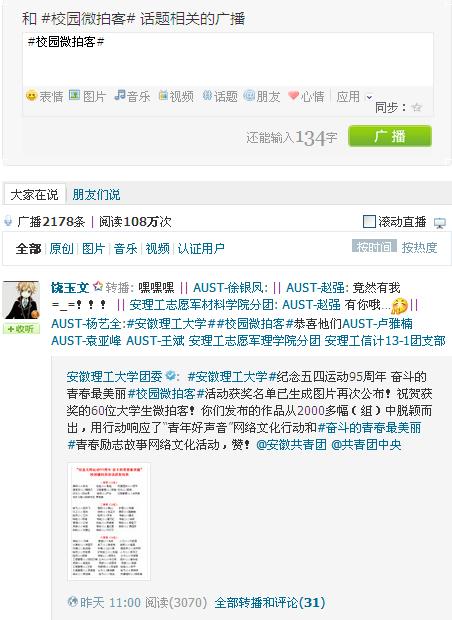Sort broadcasts by 按热度
Viewport: 452px width, 620px height.
(420, 248)
